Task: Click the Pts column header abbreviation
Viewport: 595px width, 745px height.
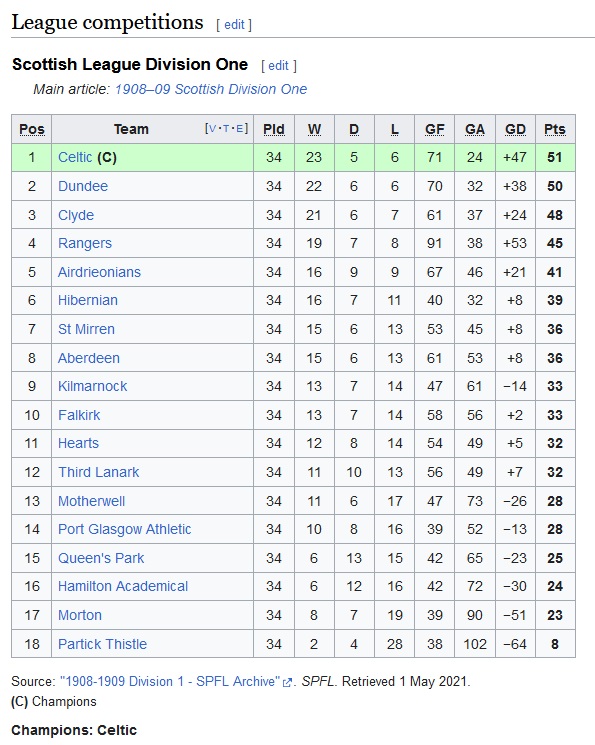Action: tap(555, 129)
